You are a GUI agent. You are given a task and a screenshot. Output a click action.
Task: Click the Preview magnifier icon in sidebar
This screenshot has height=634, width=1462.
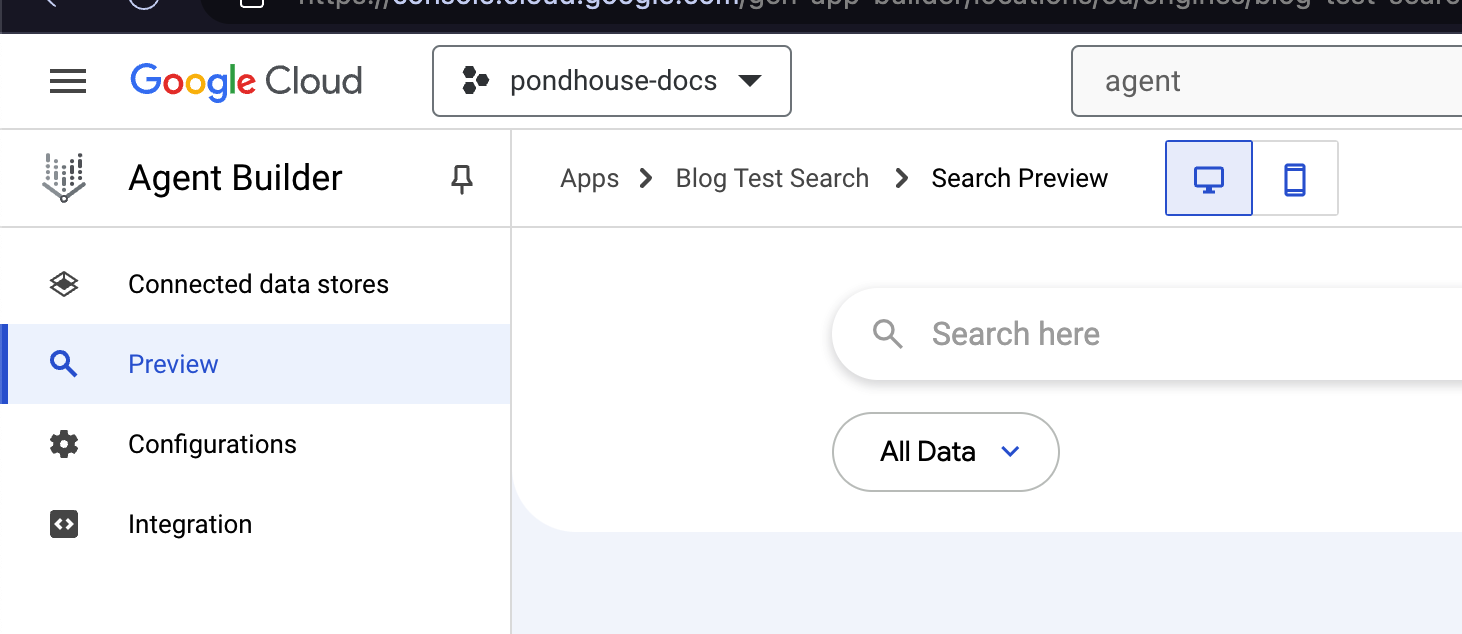click(64, 365)
